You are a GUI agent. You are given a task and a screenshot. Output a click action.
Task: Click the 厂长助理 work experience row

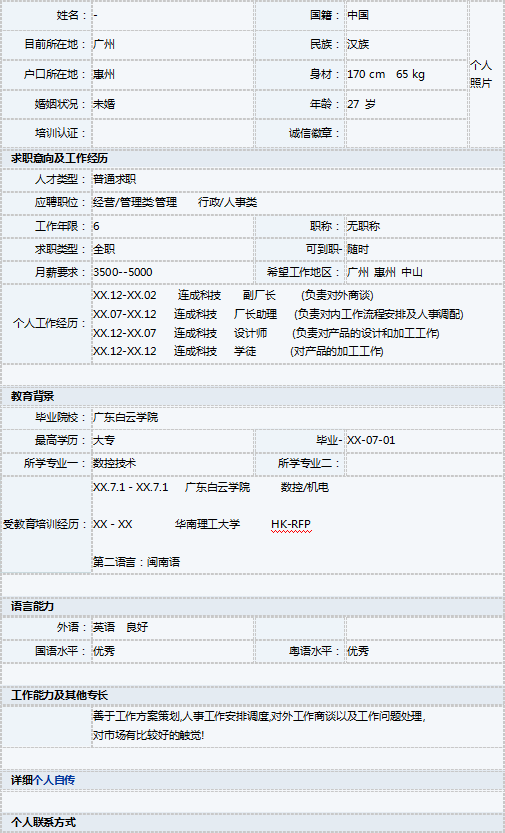278,314
